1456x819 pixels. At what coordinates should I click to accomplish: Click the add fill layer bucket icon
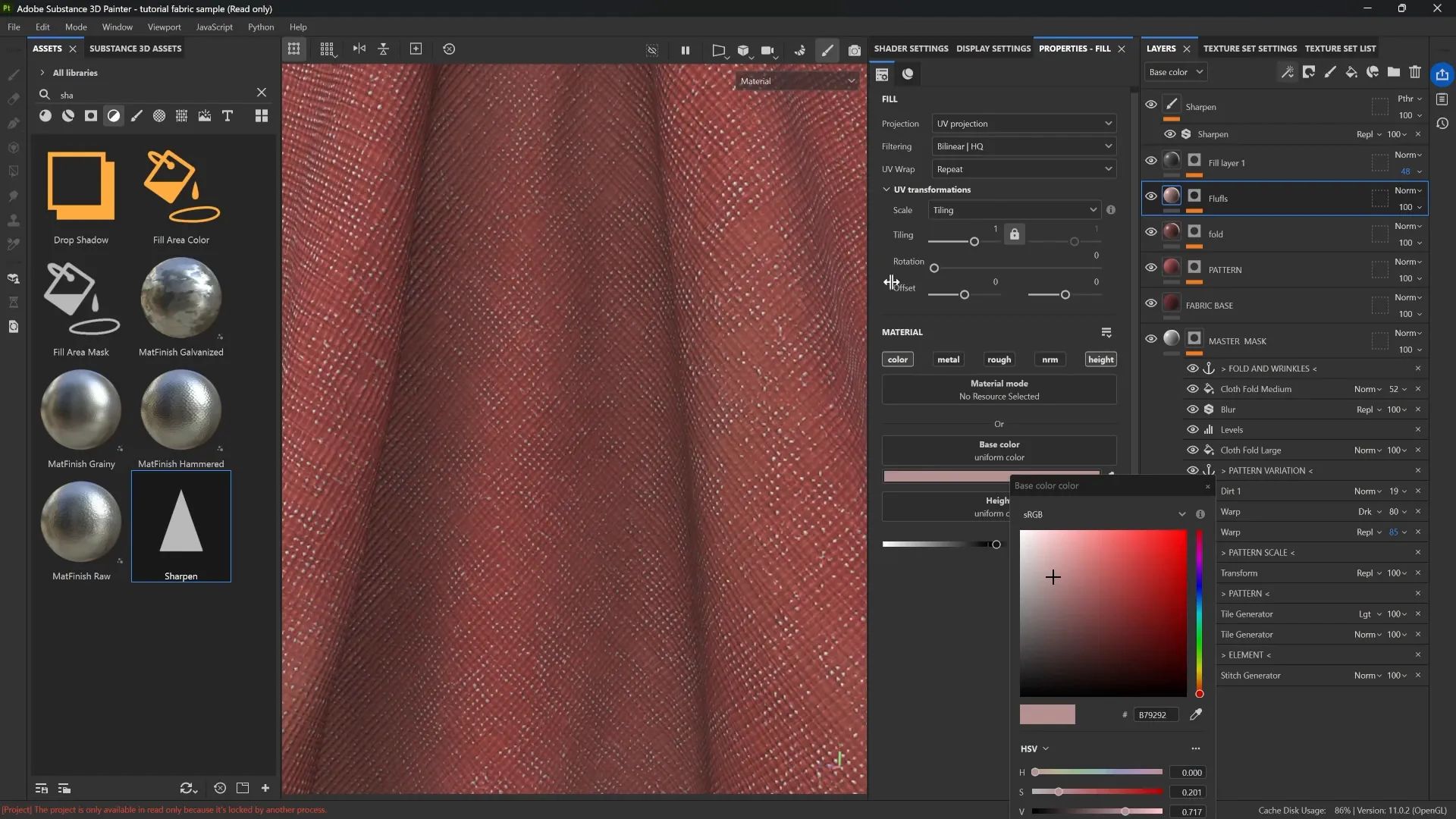(1351, 72)
